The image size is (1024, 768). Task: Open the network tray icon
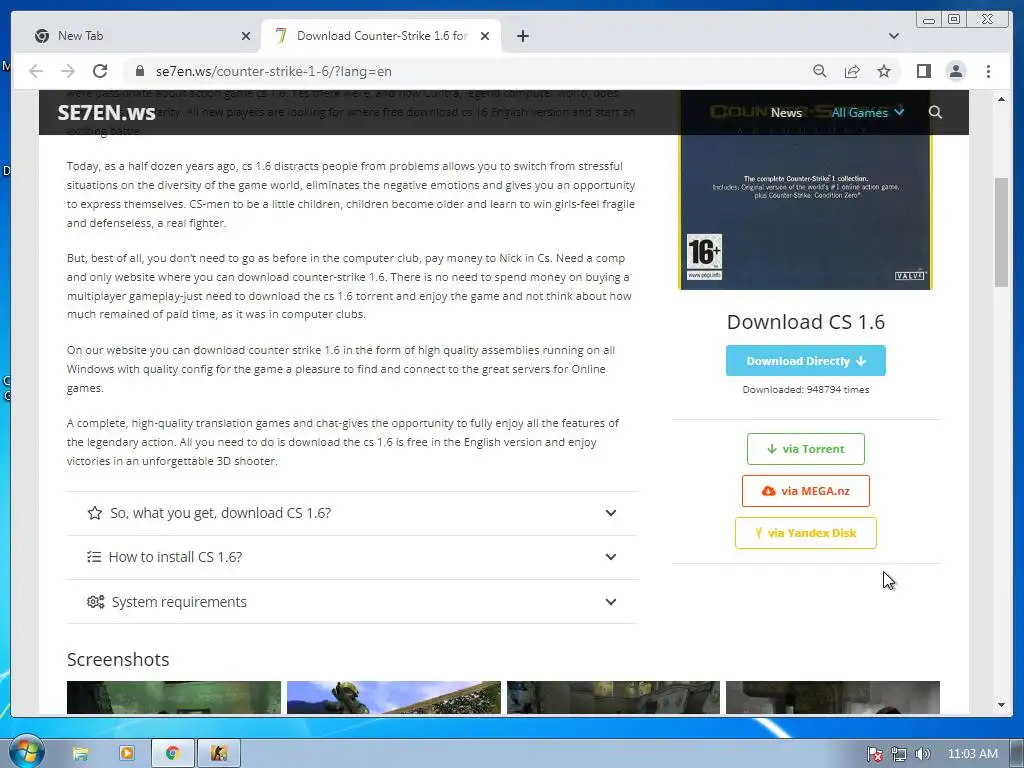pyautogui.click(x=899, y=754)
